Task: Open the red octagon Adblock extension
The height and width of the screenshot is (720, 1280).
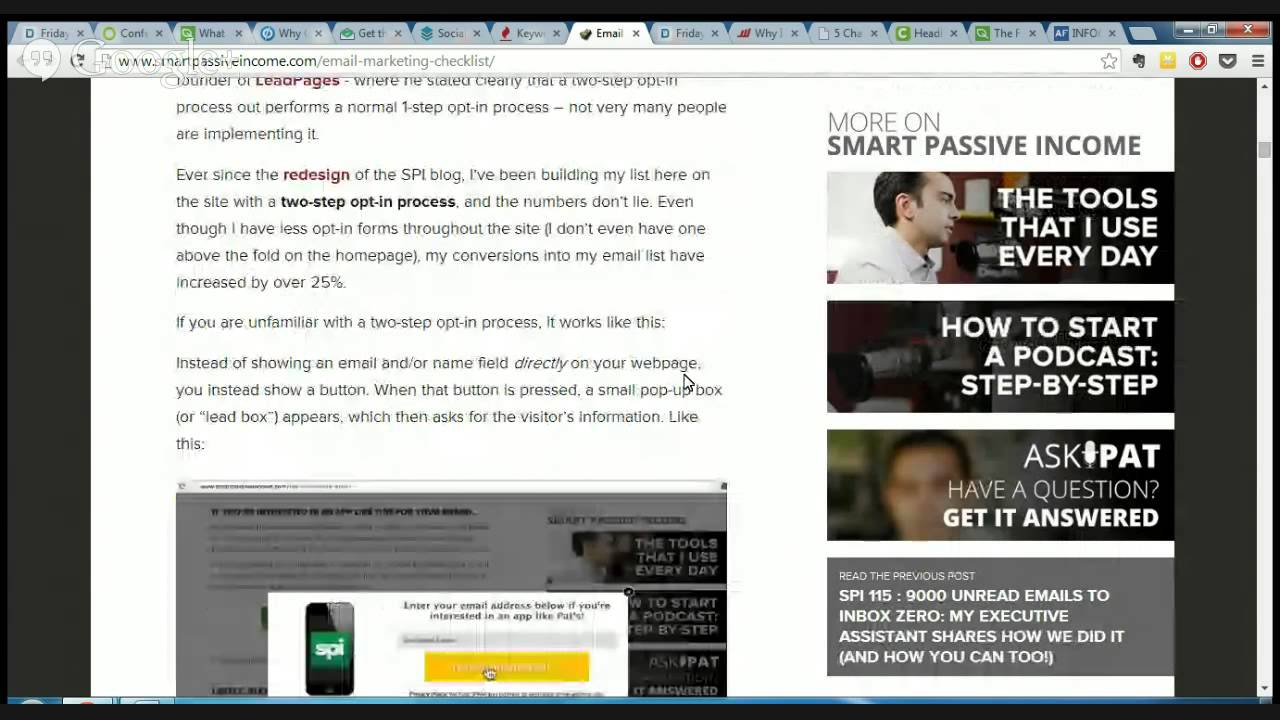Action: tap(1197, 61)
